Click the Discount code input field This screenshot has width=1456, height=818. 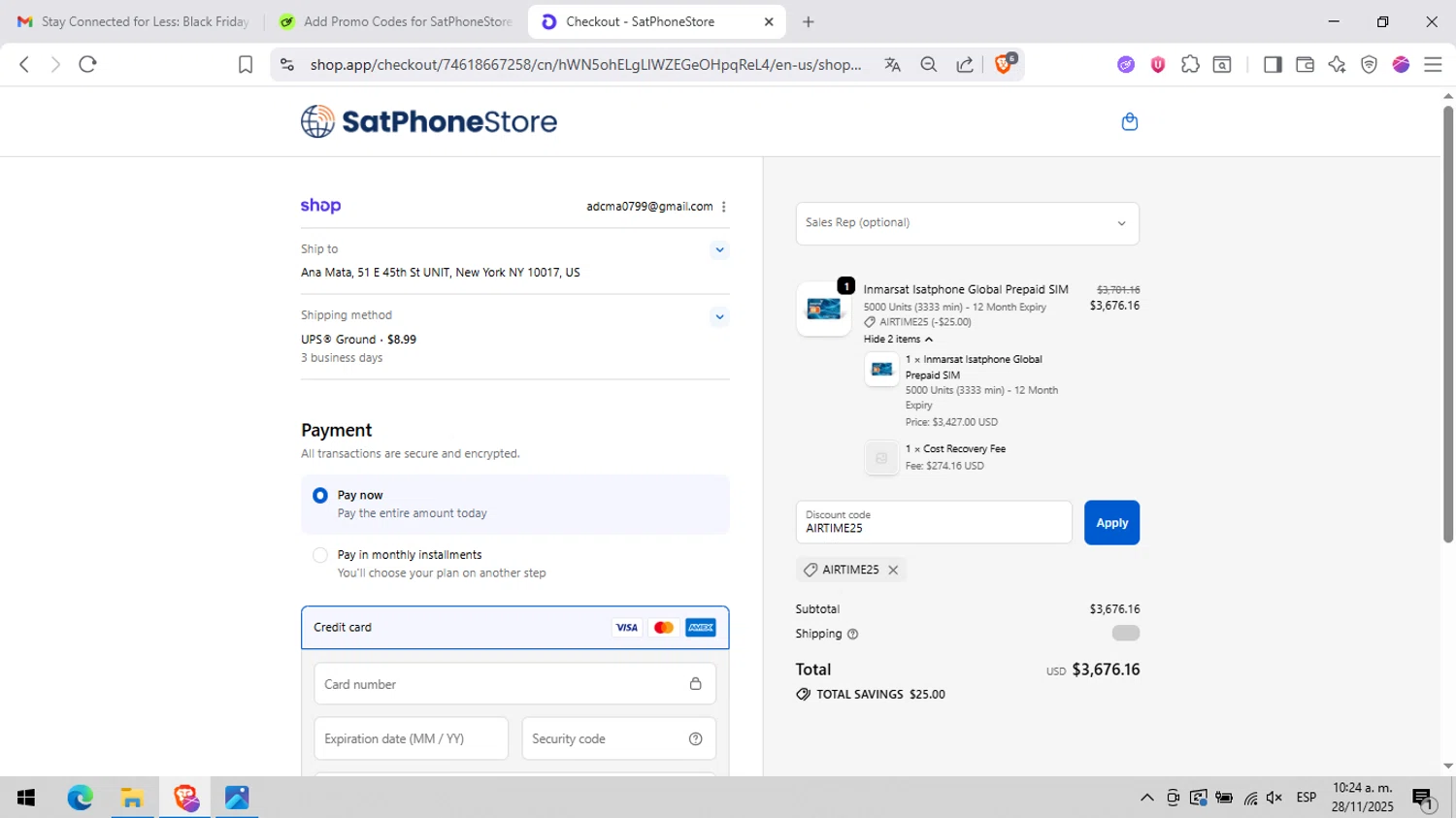coord(934,522)
